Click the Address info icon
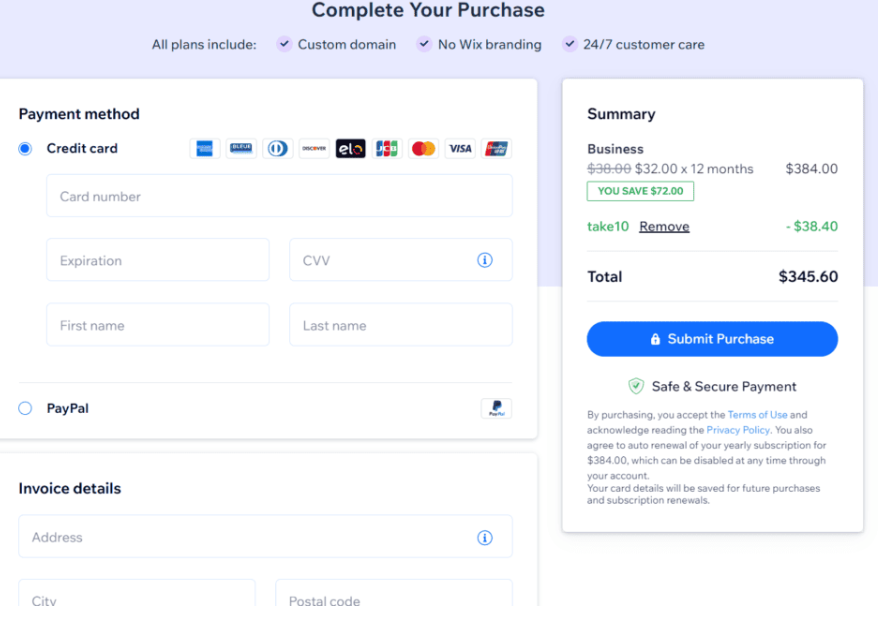The width and height of the screenshot is (878, 625). [485, 537]
